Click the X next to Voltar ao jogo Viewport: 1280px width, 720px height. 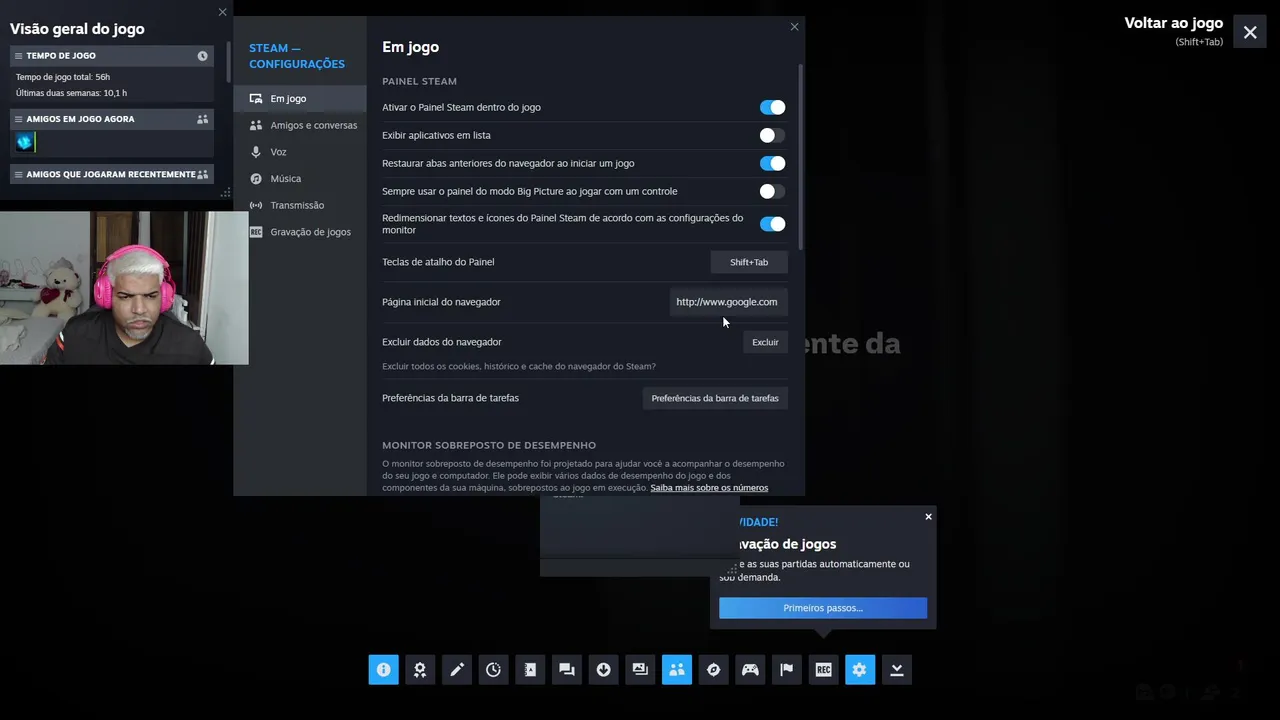1250,32
